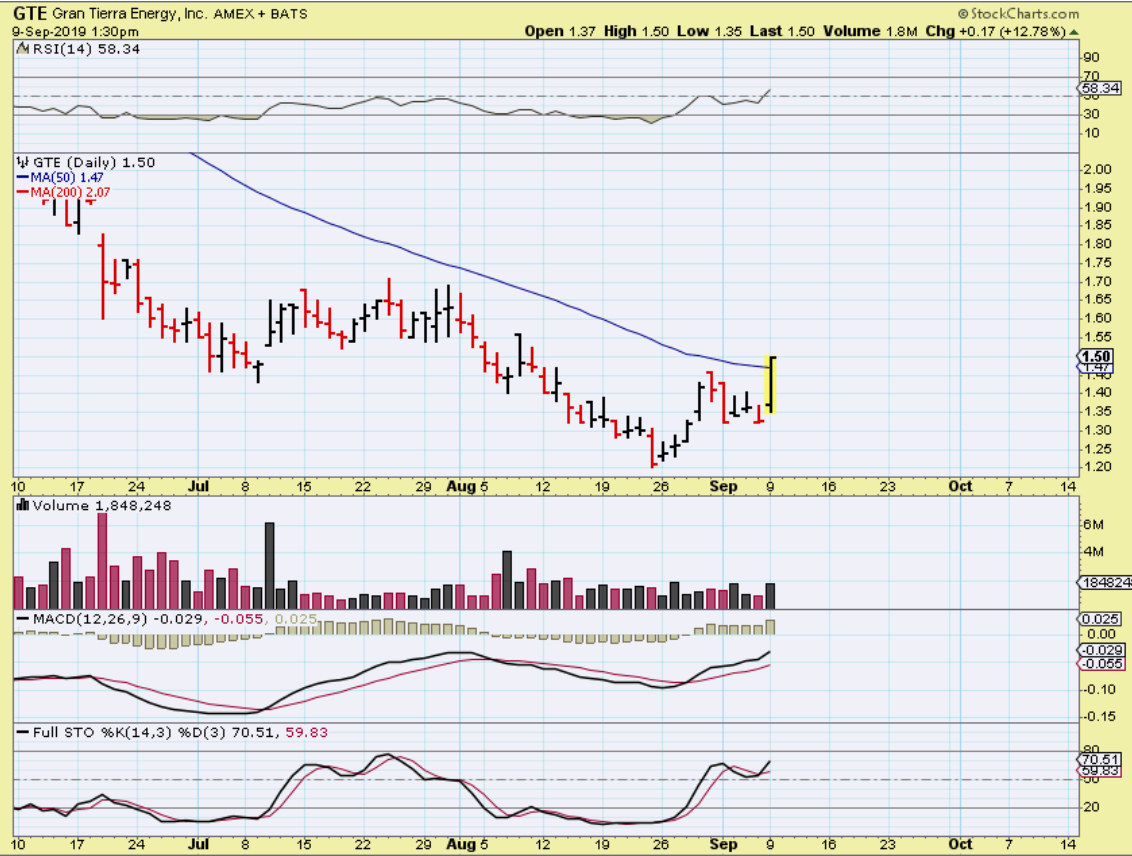Click the red MA(200) legend dash
1132x856 pixels.
[22, 193]
